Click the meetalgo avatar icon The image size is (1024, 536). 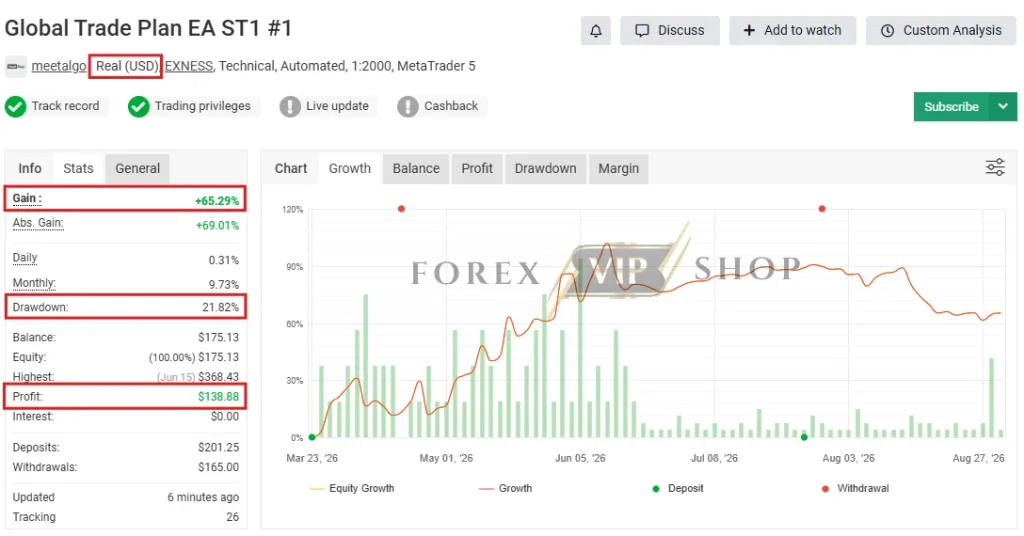point(16,67)
